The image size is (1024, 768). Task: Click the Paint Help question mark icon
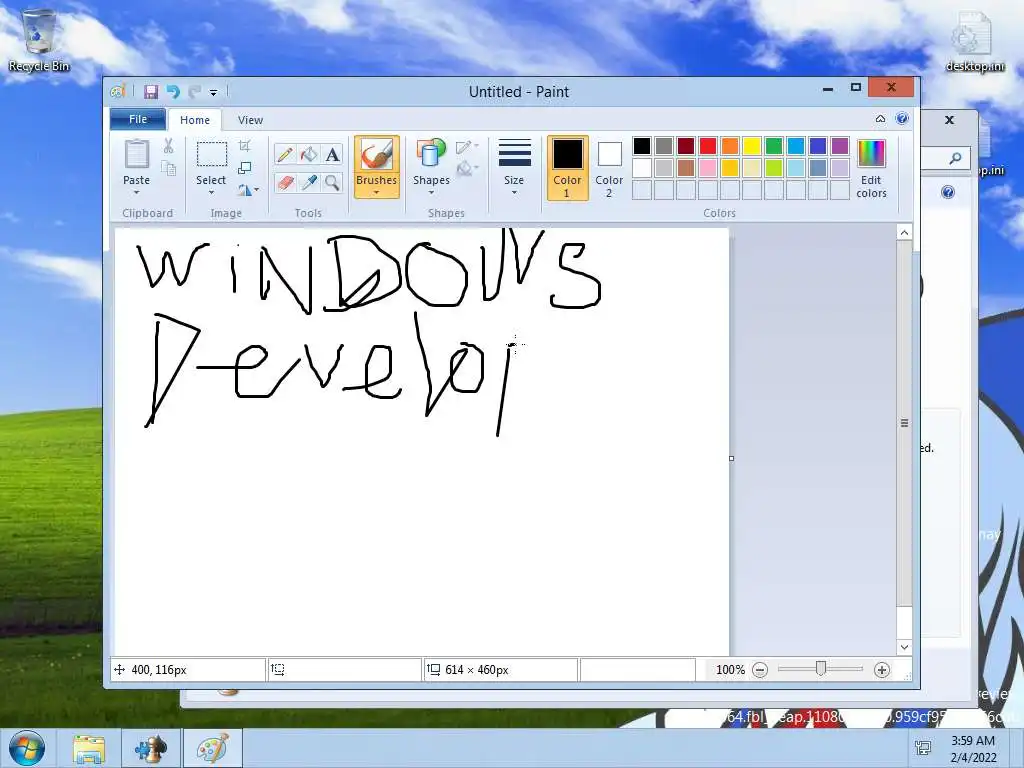point(902,119)
